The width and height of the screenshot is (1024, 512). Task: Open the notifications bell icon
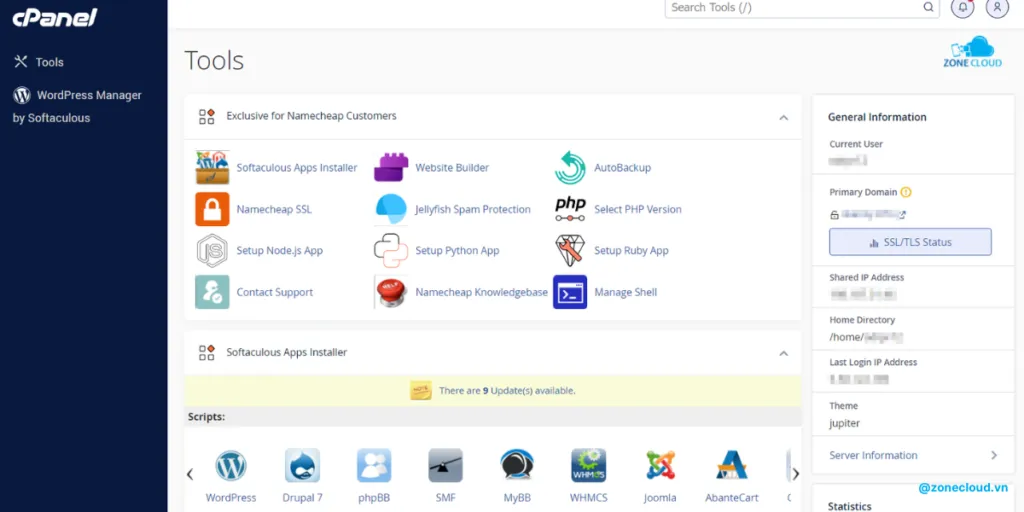962,7
